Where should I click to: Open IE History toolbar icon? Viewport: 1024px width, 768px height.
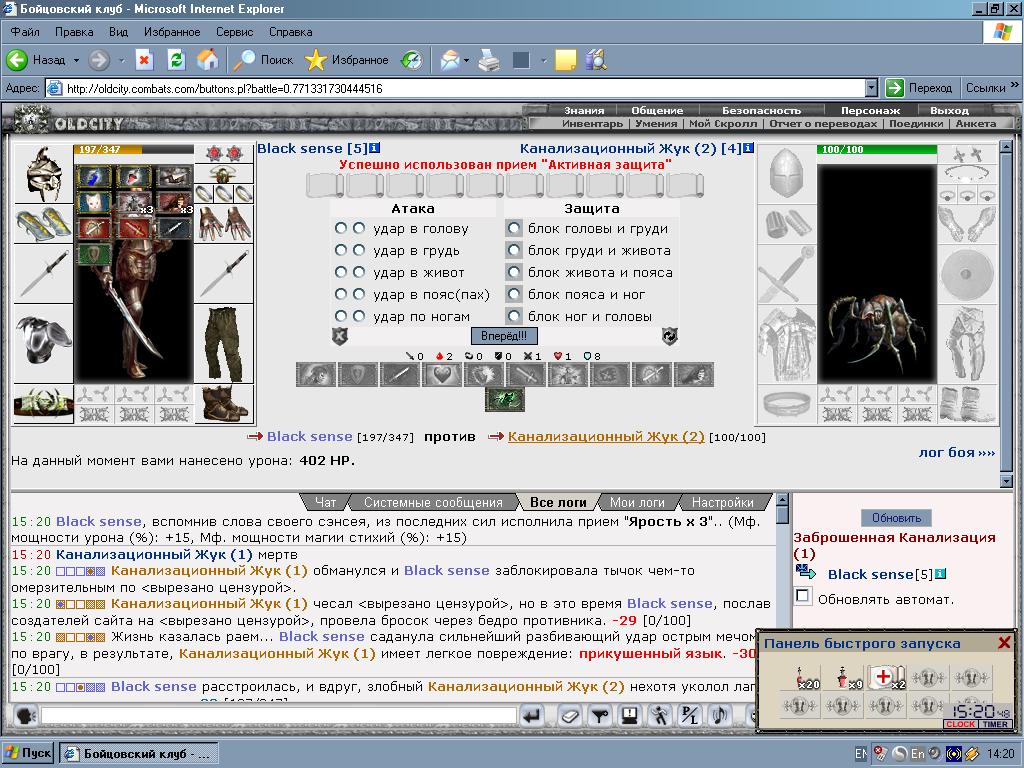pyautogui.click(x=412, y=61)
